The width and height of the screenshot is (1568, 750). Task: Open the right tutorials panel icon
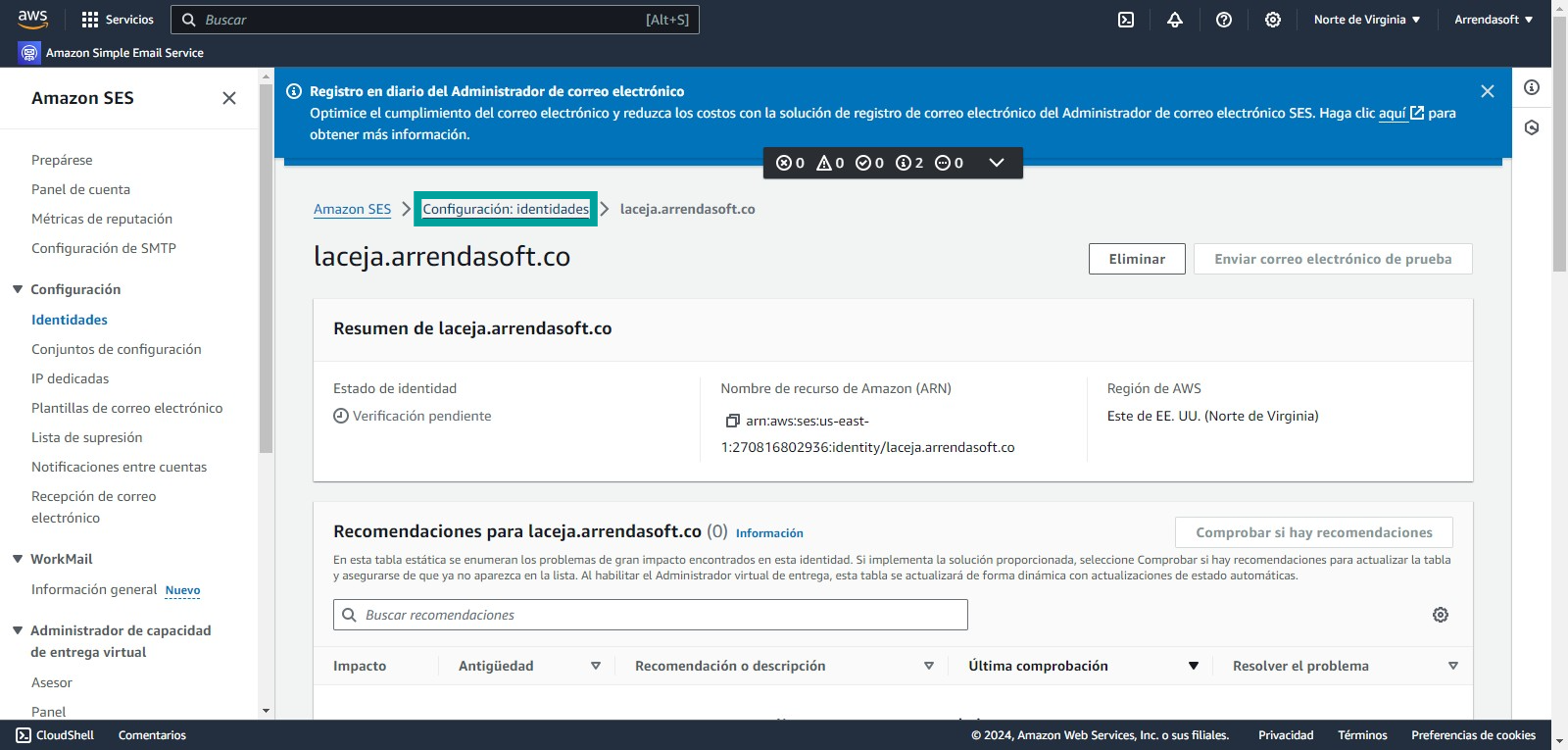coord(1532,127)
